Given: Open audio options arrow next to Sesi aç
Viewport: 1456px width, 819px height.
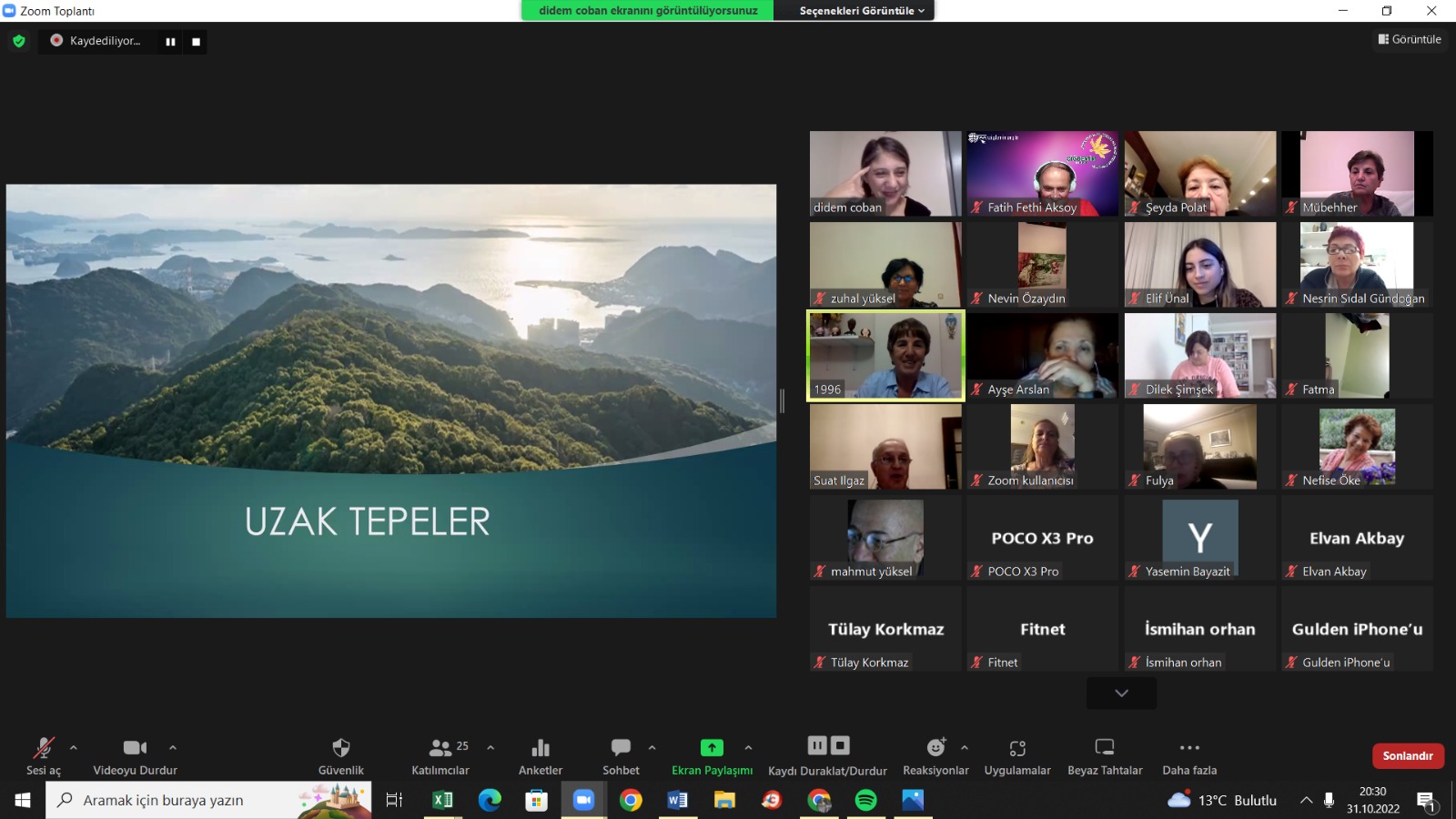Looking at the screenshot, I should [x=74, y=748].
